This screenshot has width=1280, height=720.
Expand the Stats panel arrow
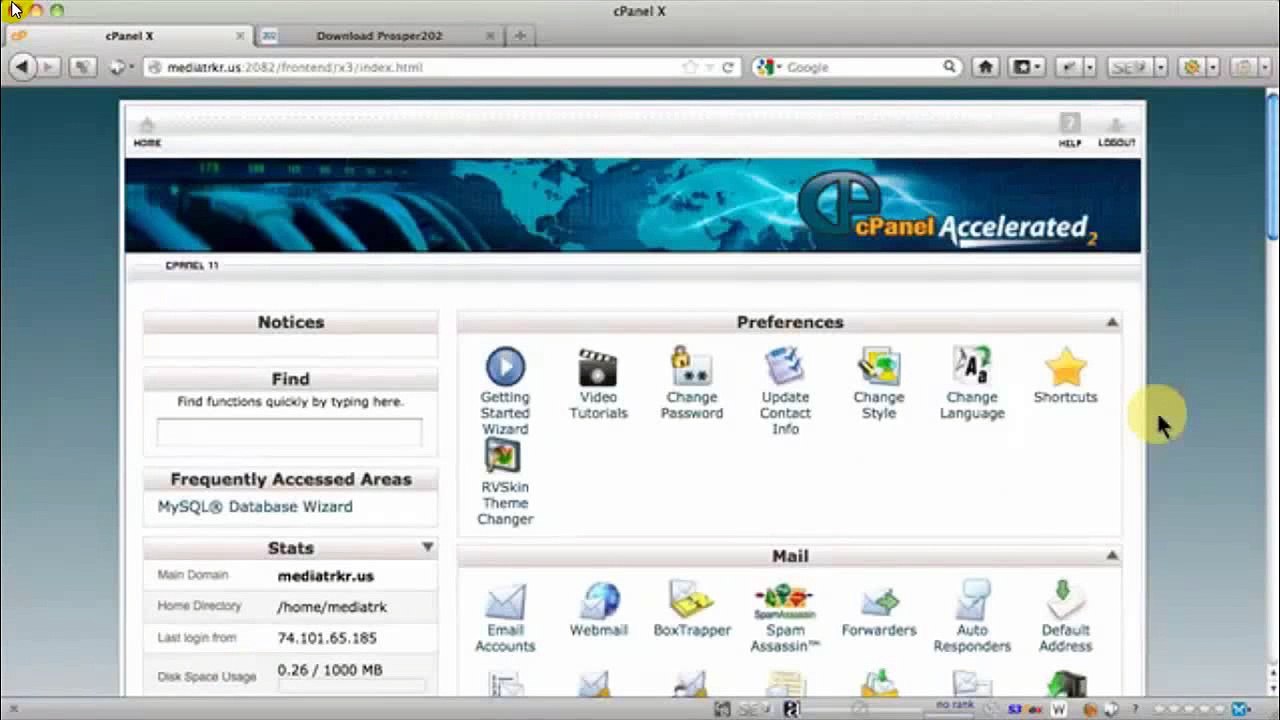428,547
